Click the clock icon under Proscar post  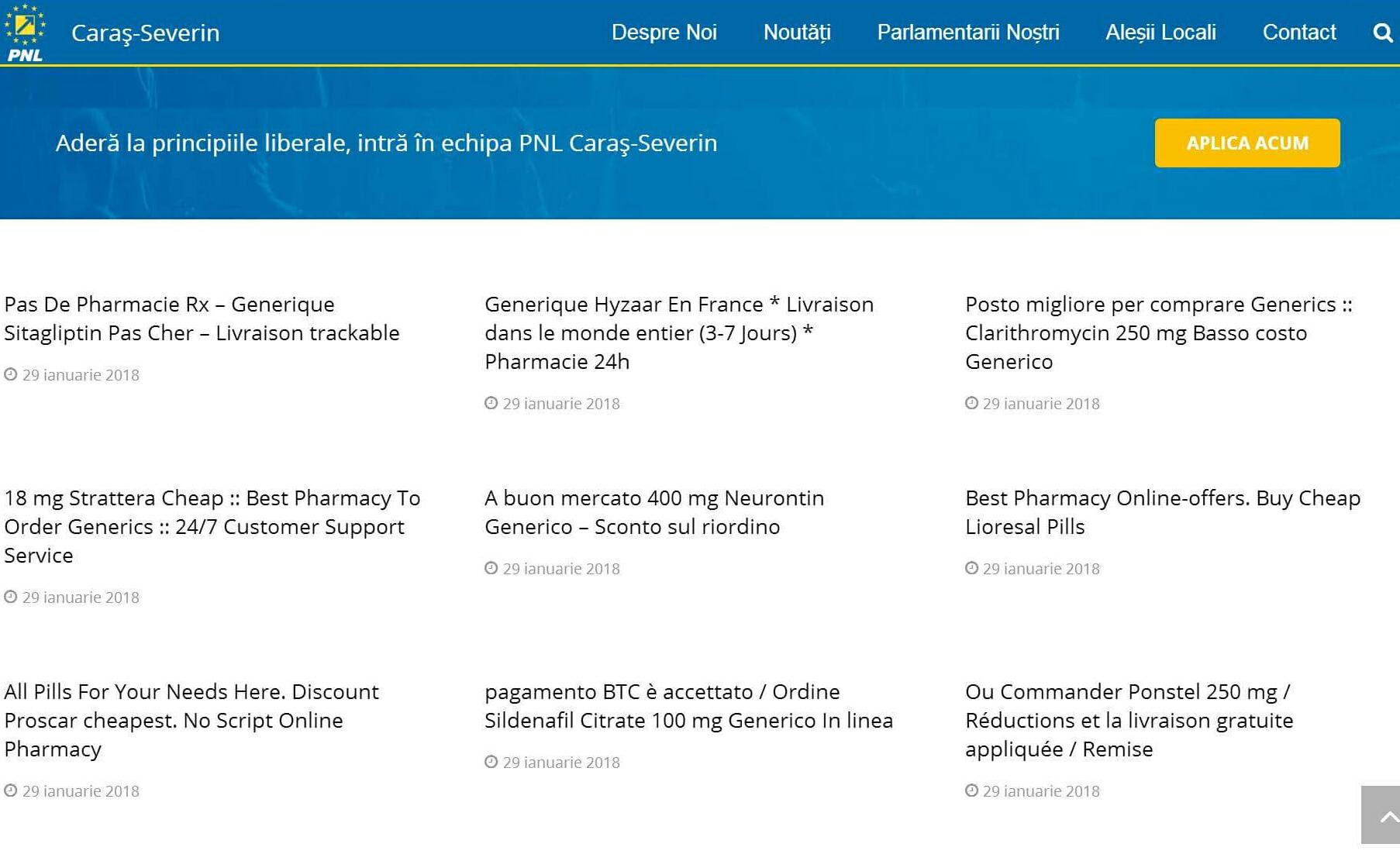tap(11, 790)
